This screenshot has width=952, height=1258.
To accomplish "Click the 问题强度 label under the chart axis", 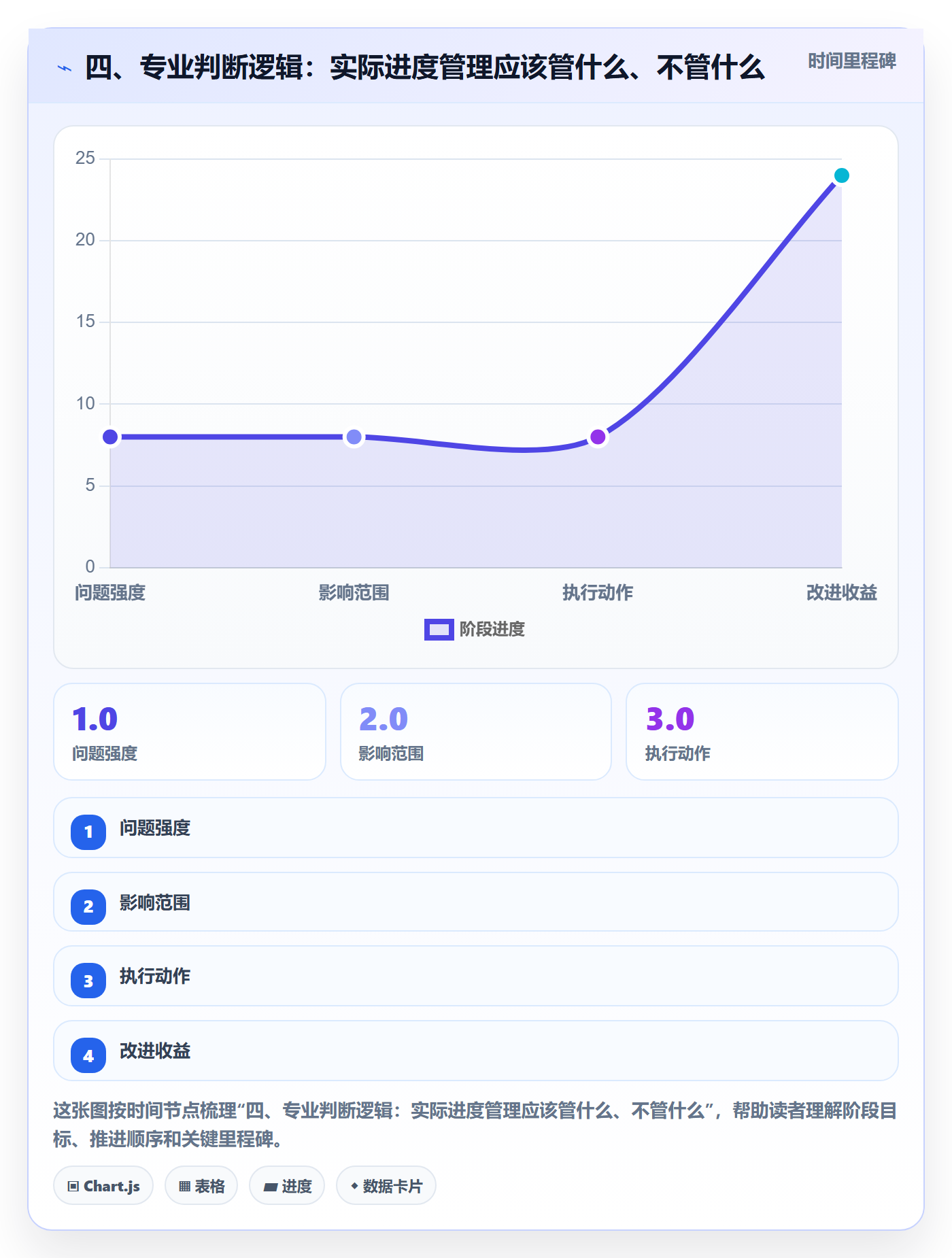I will pos(110,593).
